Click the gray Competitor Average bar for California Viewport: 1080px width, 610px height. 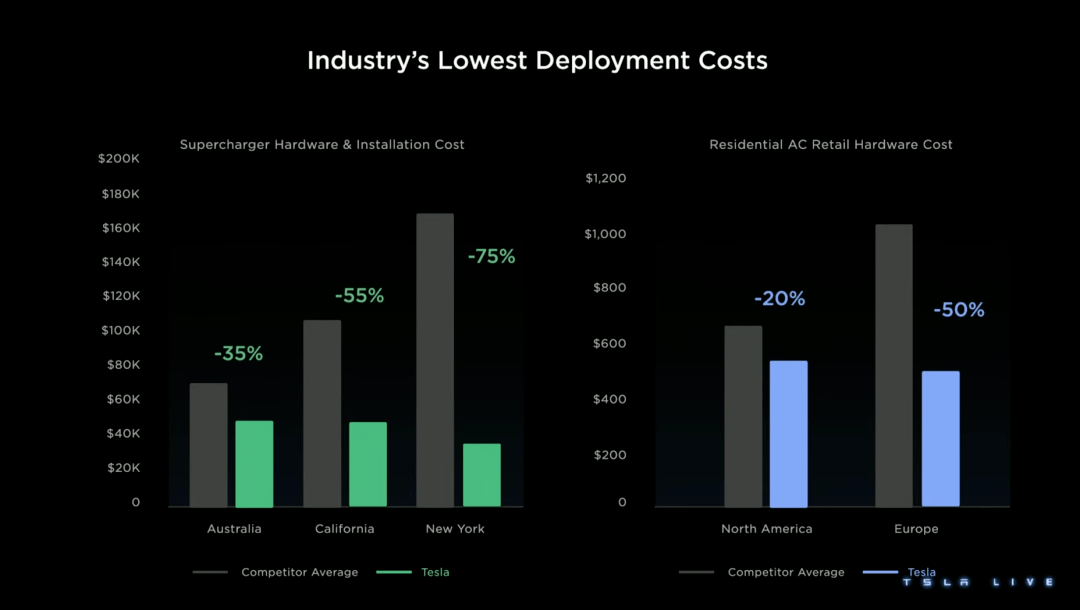point(322,414)
